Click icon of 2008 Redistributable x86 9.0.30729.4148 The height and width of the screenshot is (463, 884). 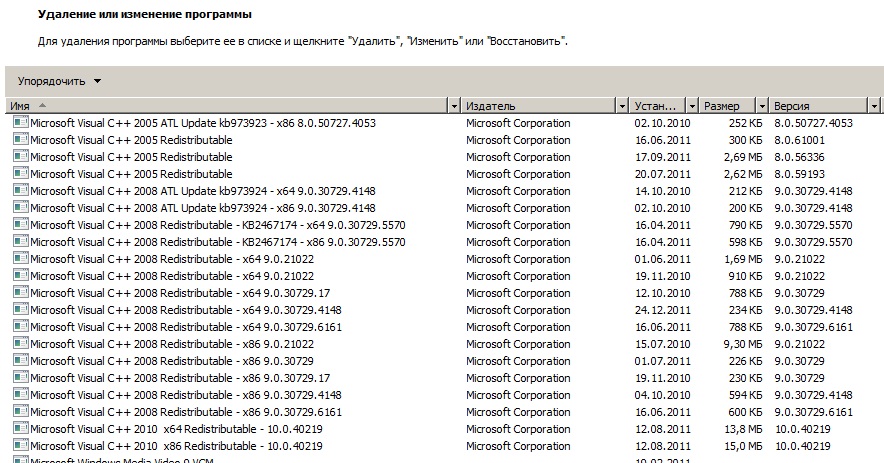20,394
